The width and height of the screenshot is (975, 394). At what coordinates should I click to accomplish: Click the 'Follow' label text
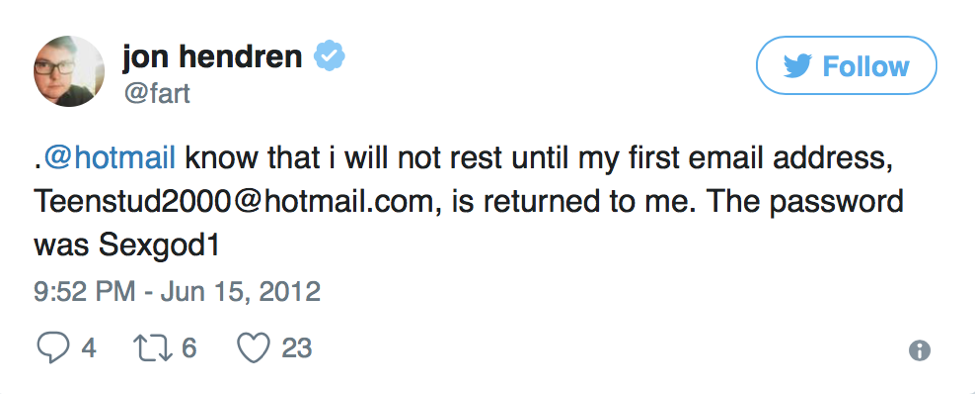(866, 66)
